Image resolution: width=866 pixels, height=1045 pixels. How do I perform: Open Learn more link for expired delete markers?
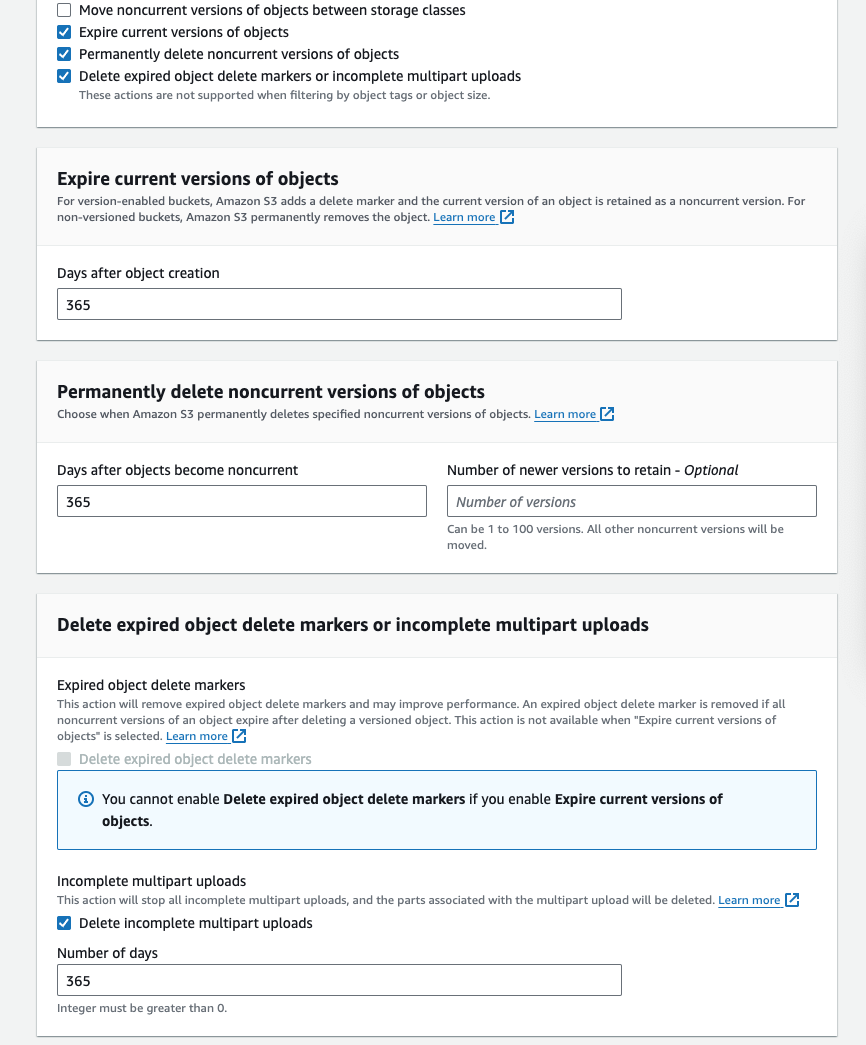(197, 736)
